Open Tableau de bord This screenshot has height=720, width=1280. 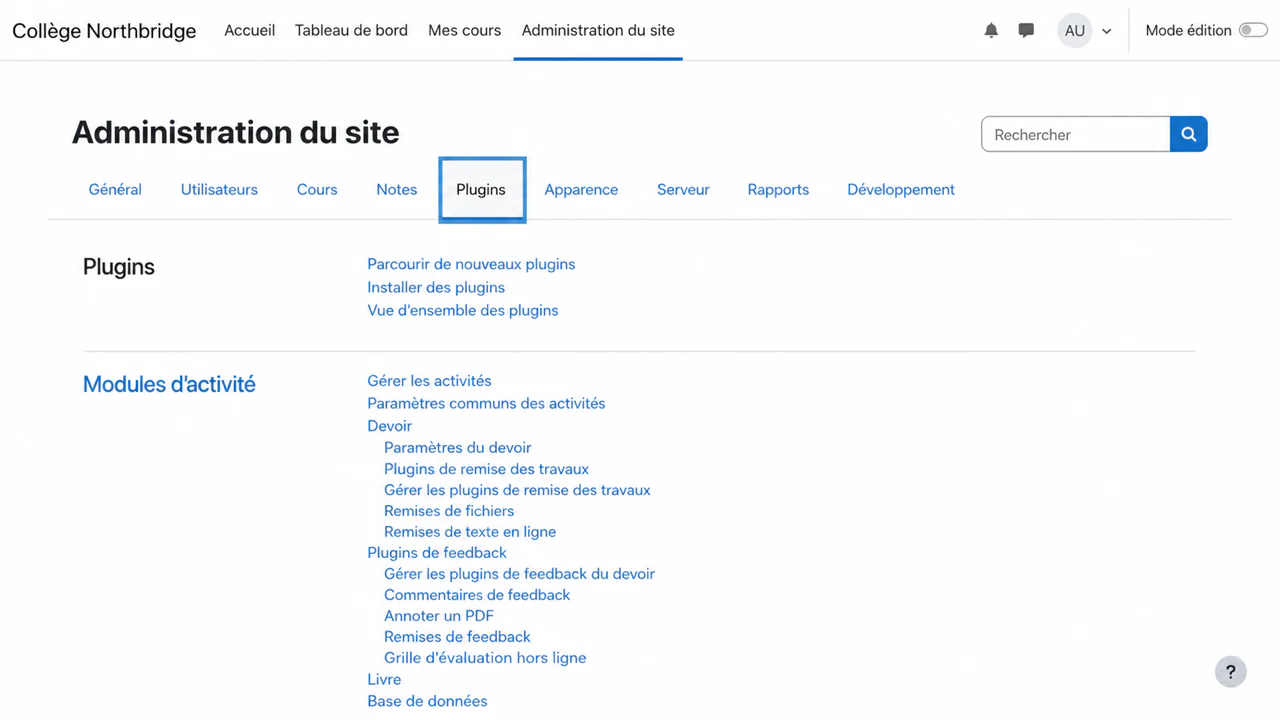[x=351, y=30]
